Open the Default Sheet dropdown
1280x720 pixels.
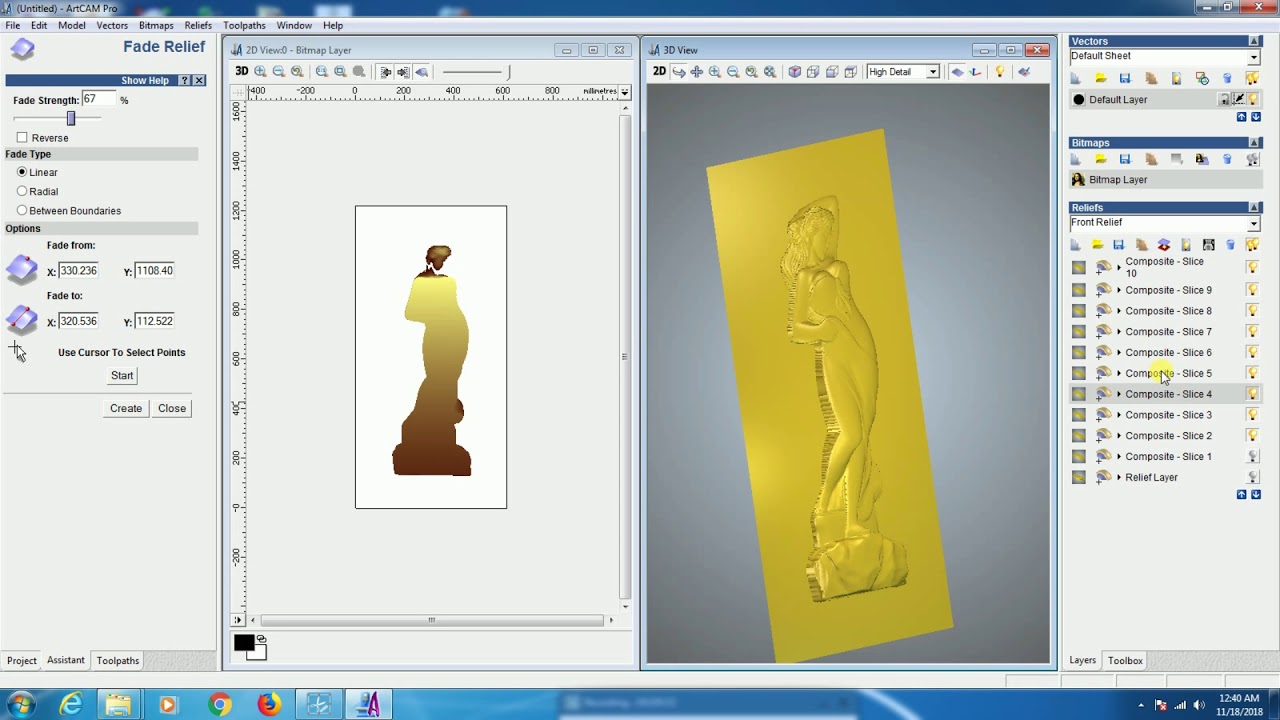click(1253, 57)
